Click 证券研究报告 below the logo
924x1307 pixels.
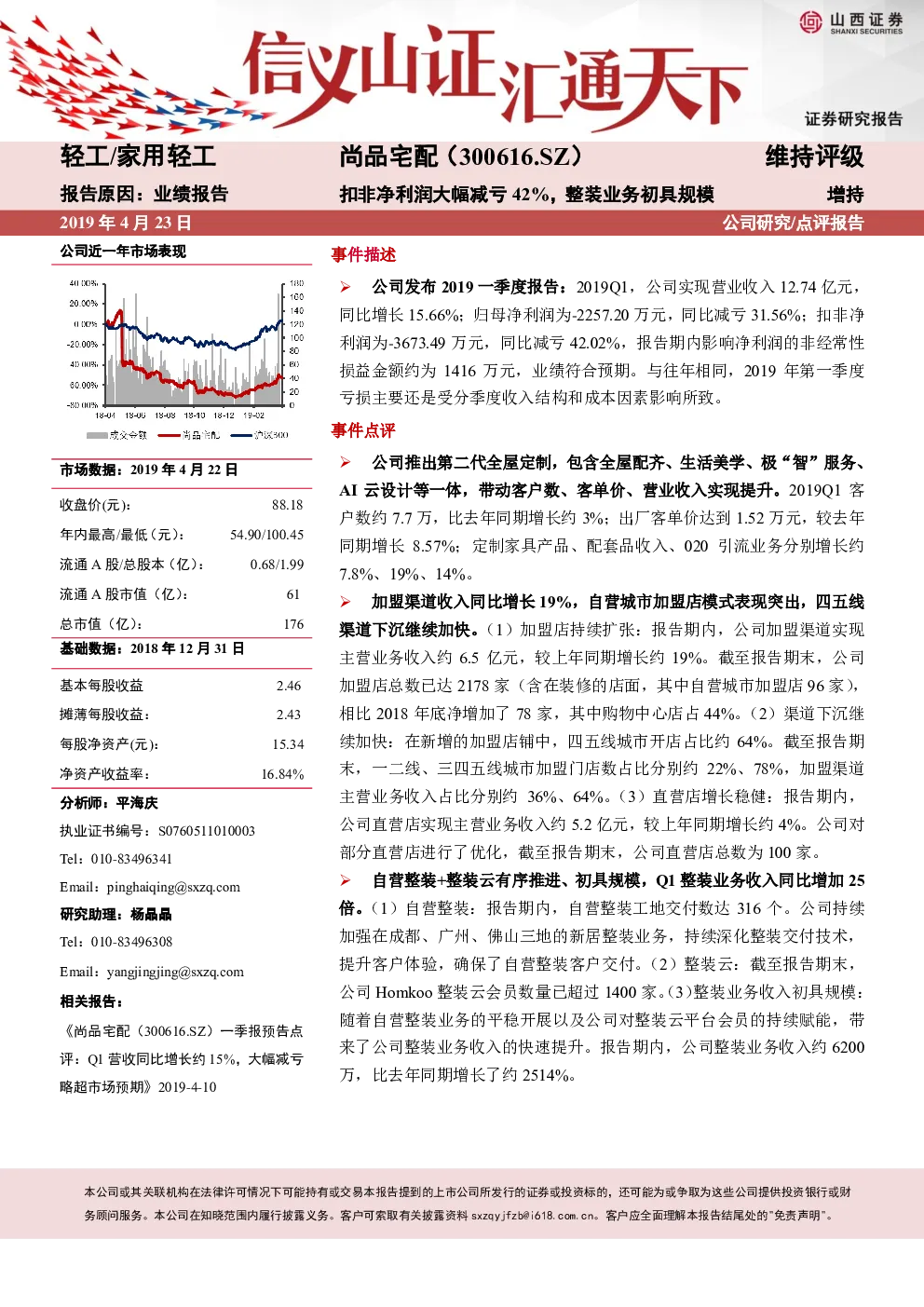854,119
